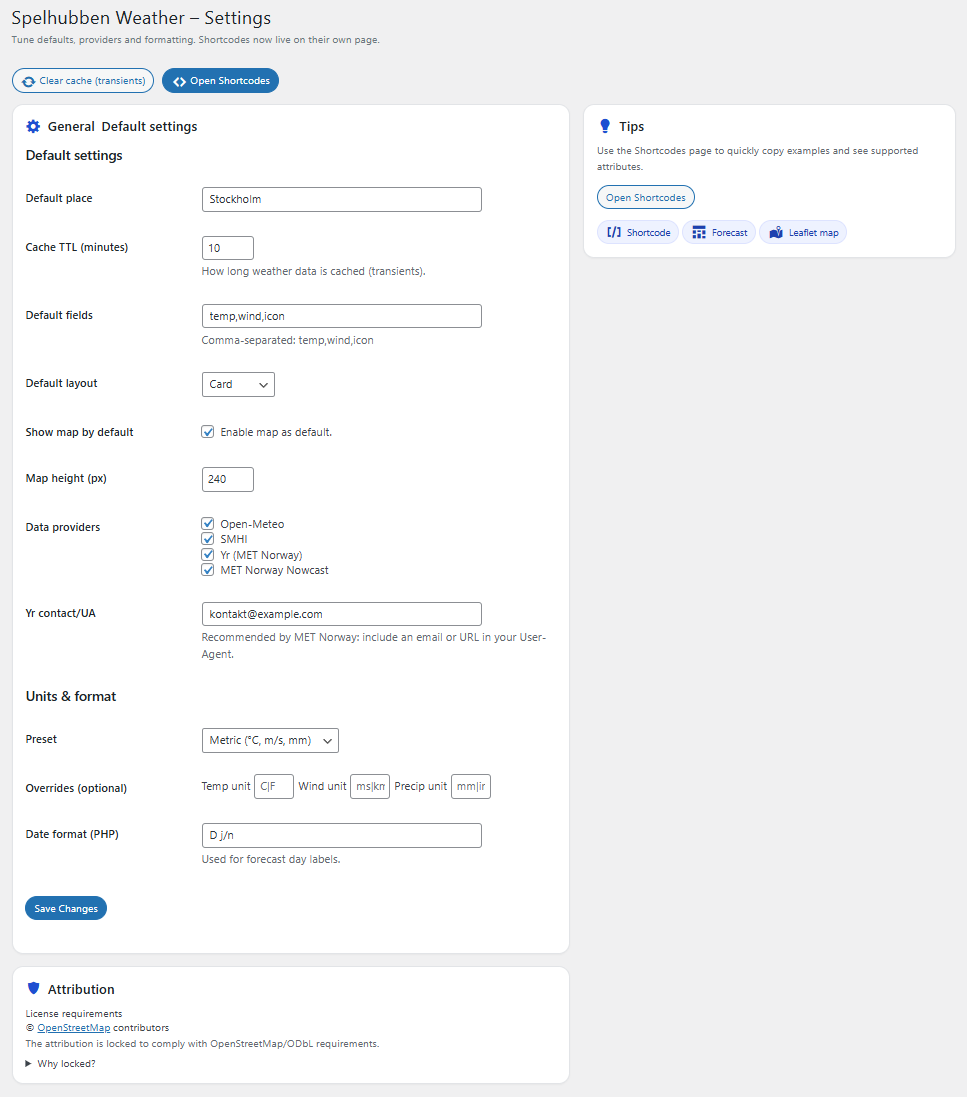The width and height of the screenshot is (967, 1097).
Task: Toggle Enable map as default
Action: coord(207,431)
